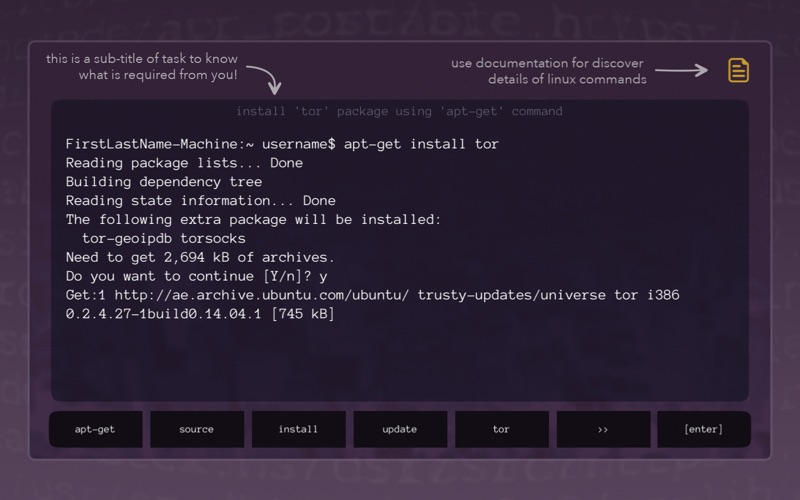Click '0.2.4.27-1build0.14.04.1 [745 kB]' line
This screenshot has width=800, height=500.
200,314
